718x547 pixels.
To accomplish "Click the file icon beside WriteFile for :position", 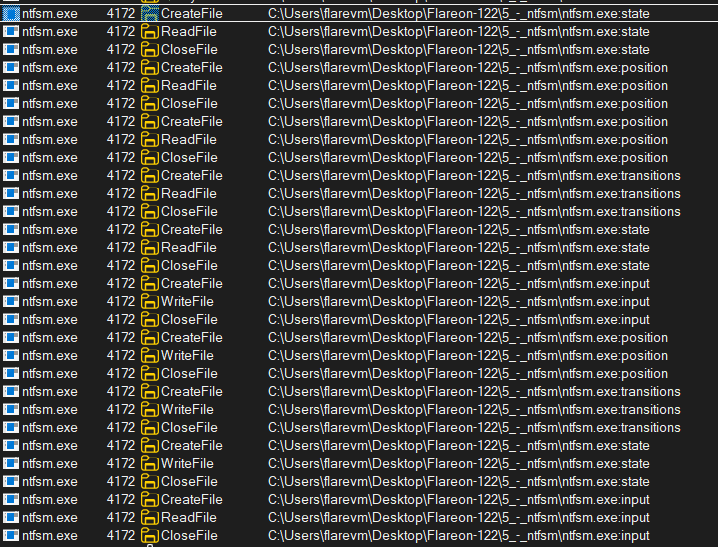I will pyautogui.click(x=150, y=356).
